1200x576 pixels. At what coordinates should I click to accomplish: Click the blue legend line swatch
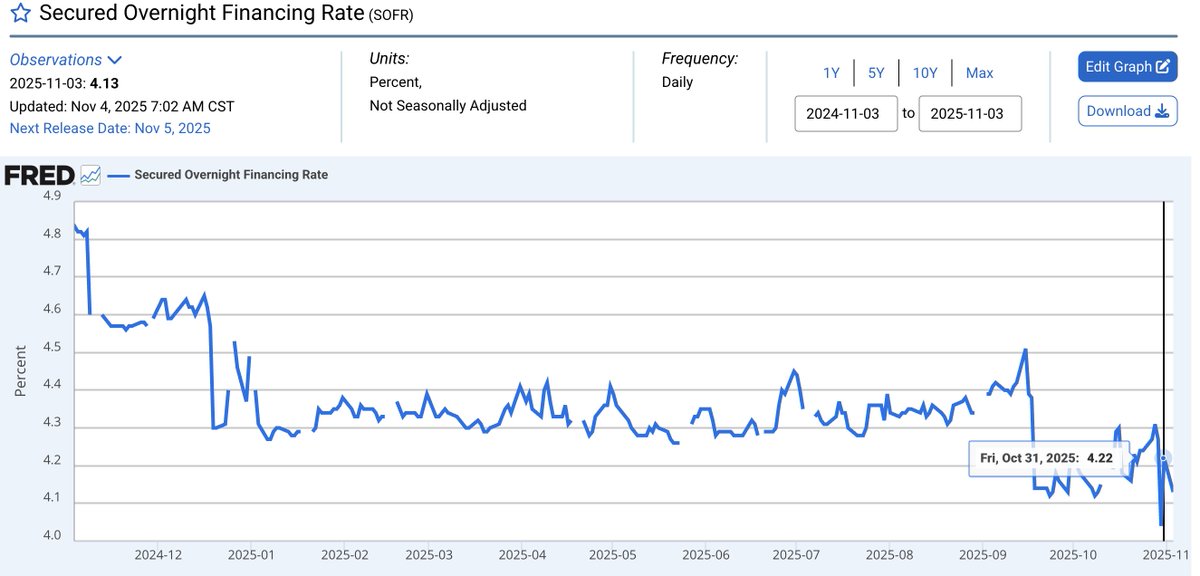pos(119,175)
